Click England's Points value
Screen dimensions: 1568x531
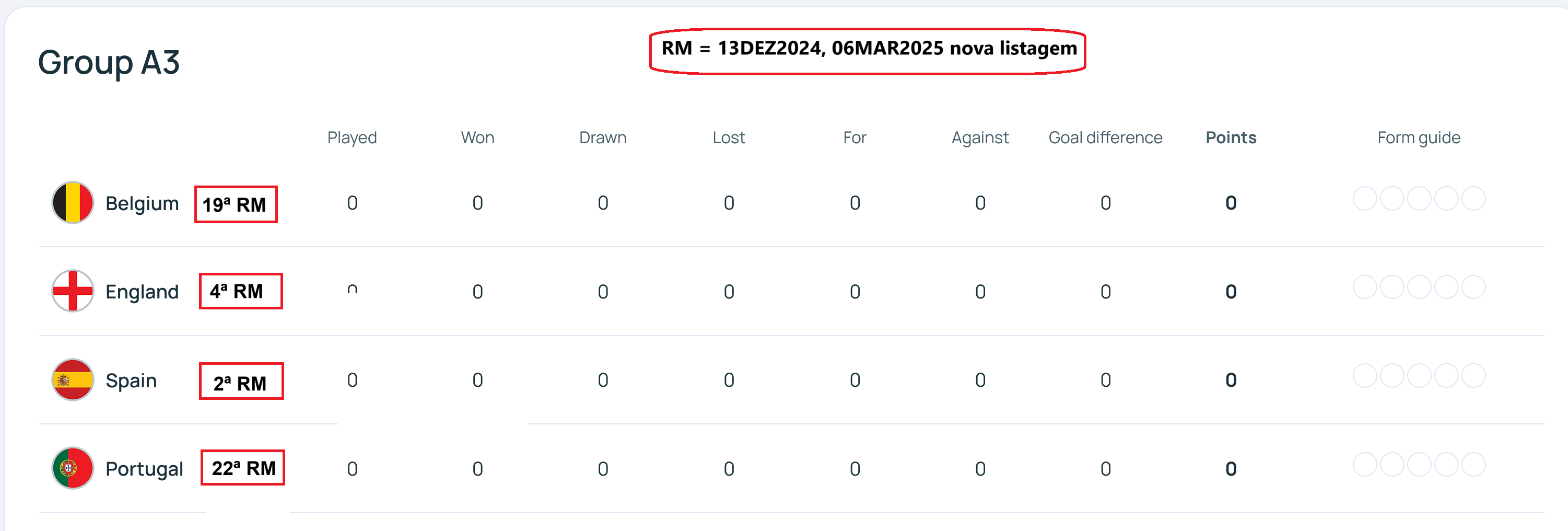click(x=1231, y=292)
